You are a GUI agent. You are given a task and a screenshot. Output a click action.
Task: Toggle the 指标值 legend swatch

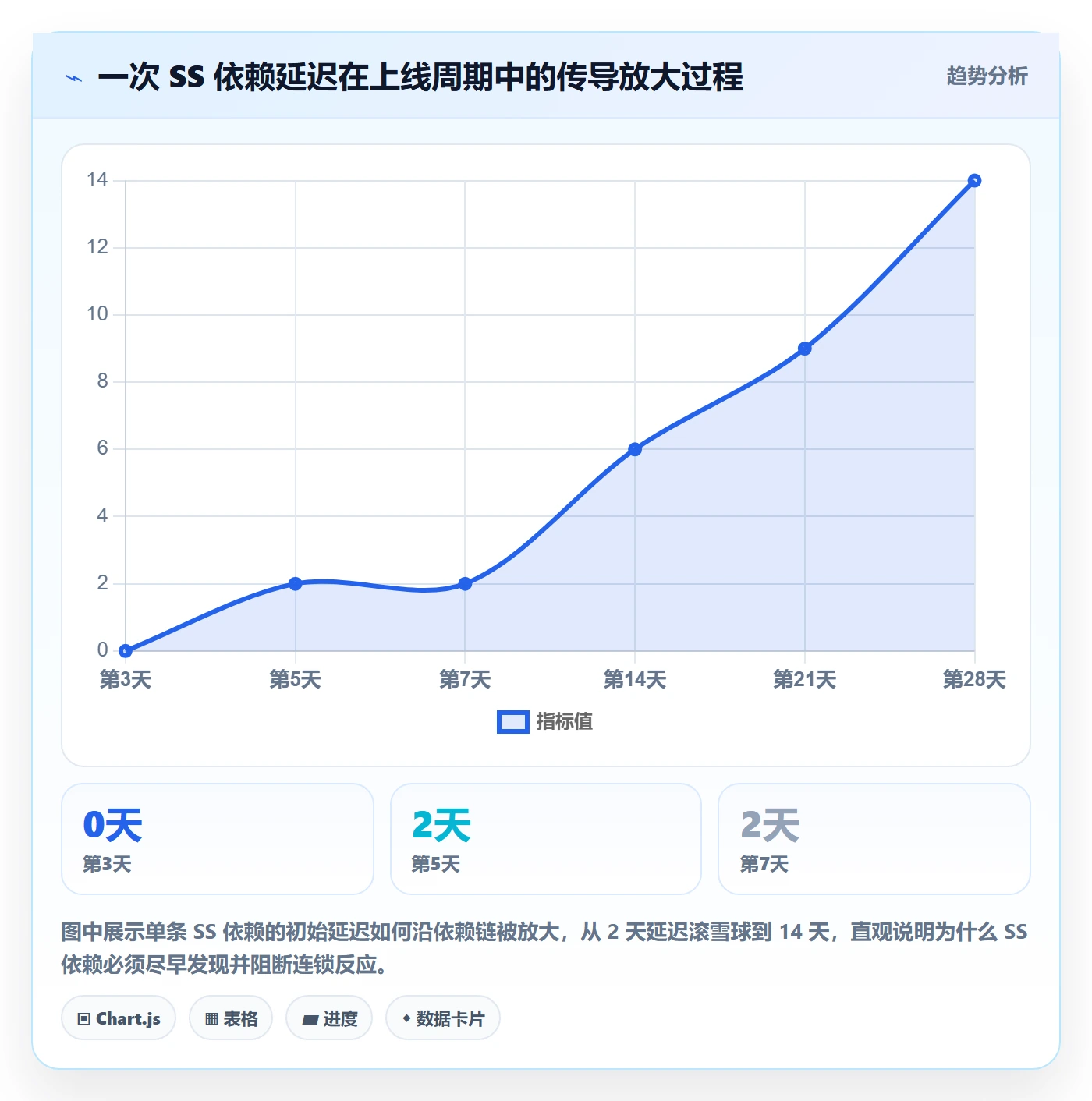[512, 722]
